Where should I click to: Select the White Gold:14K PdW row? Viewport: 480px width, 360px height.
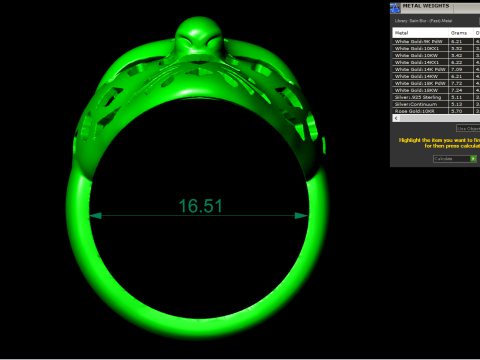pos(436,69)
